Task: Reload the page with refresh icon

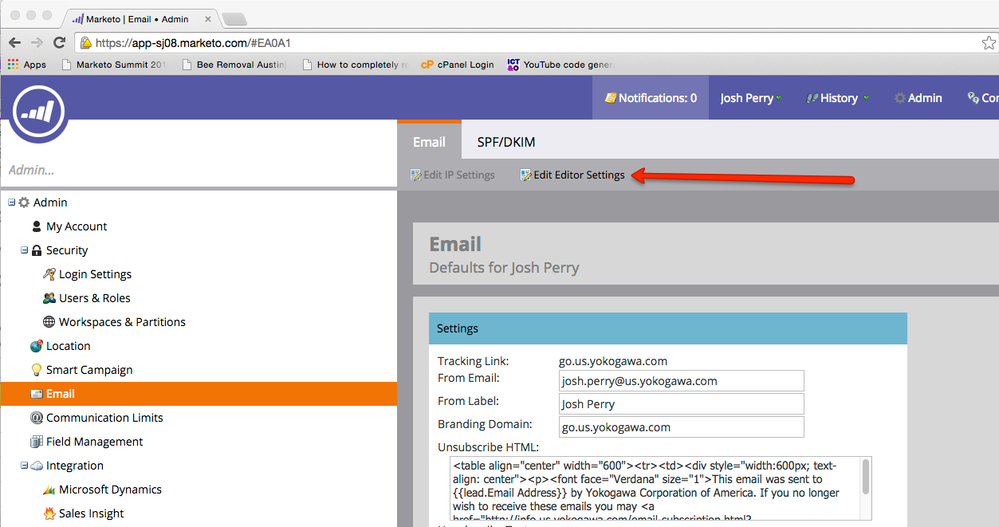Action: [59, 43]
